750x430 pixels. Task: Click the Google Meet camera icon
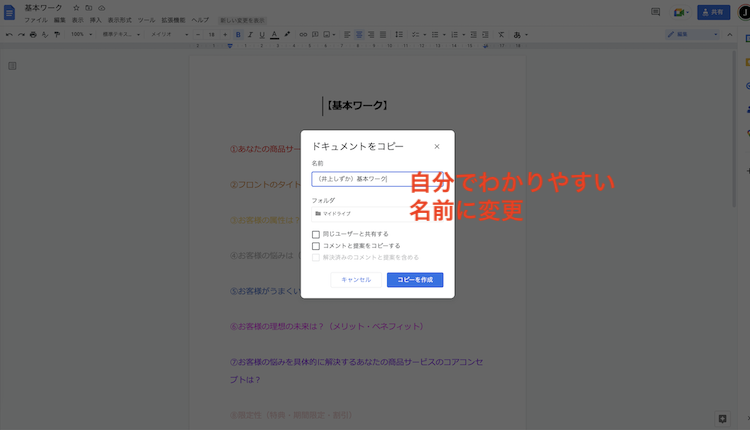(679, 12)
